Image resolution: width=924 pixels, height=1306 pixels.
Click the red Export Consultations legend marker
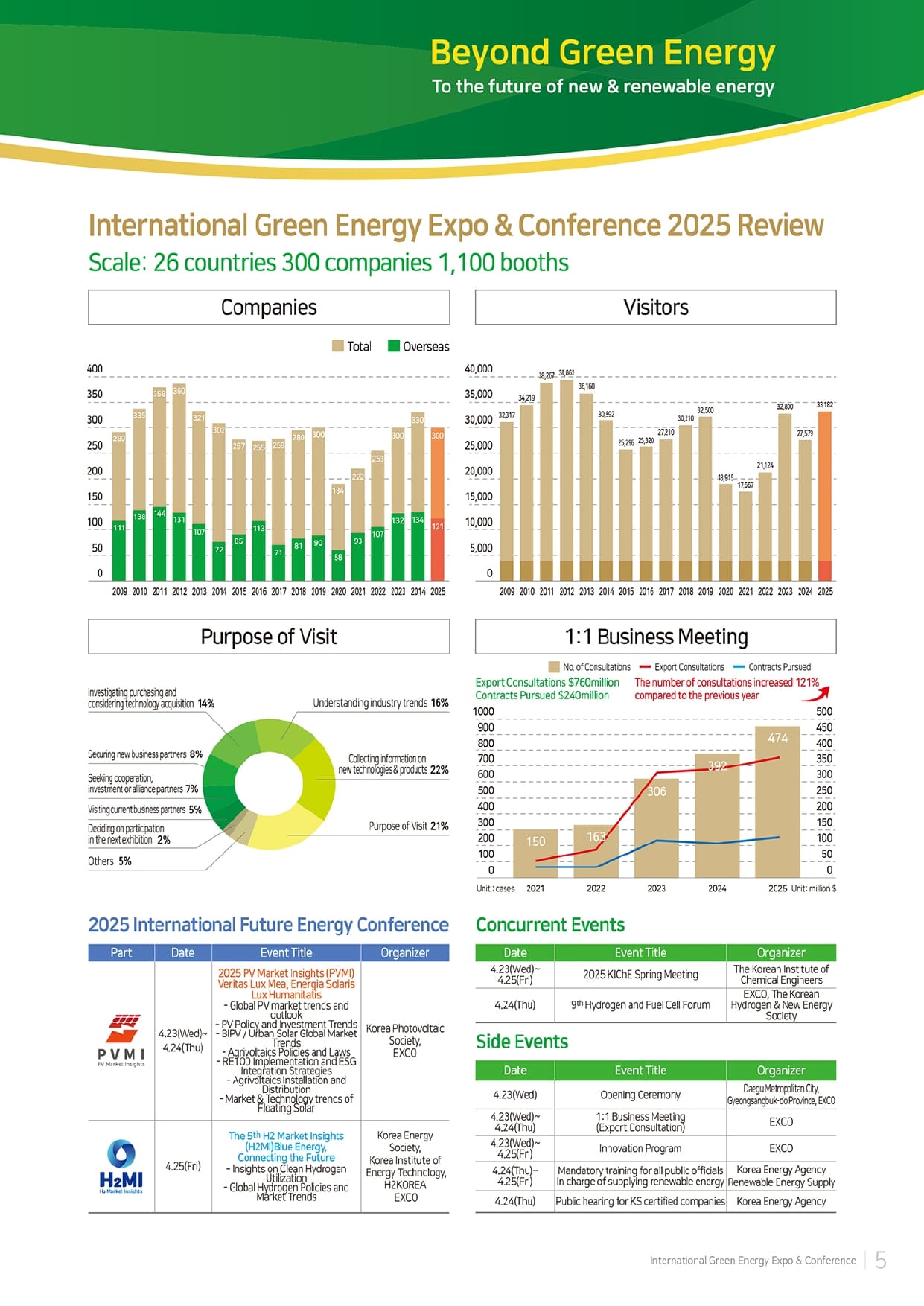(x=645, y=667)
